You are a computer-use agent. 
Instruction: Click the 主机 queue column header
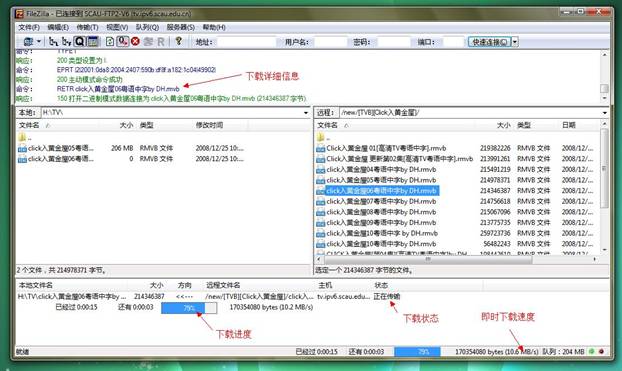pos(344,285)
